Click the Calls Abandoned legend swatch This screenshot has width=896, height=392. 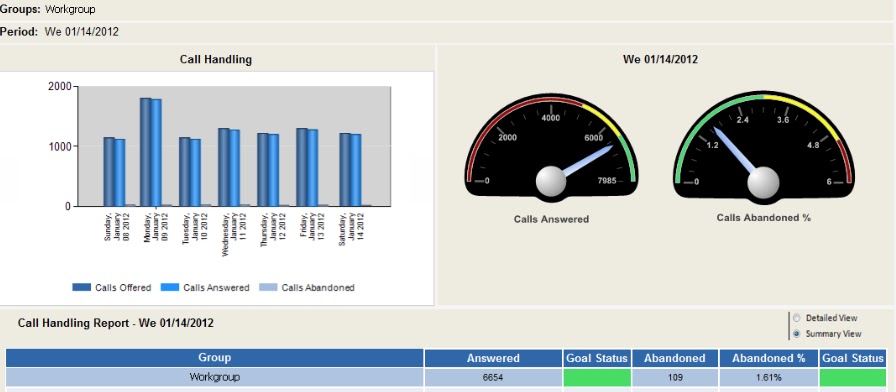coord(269,287)
